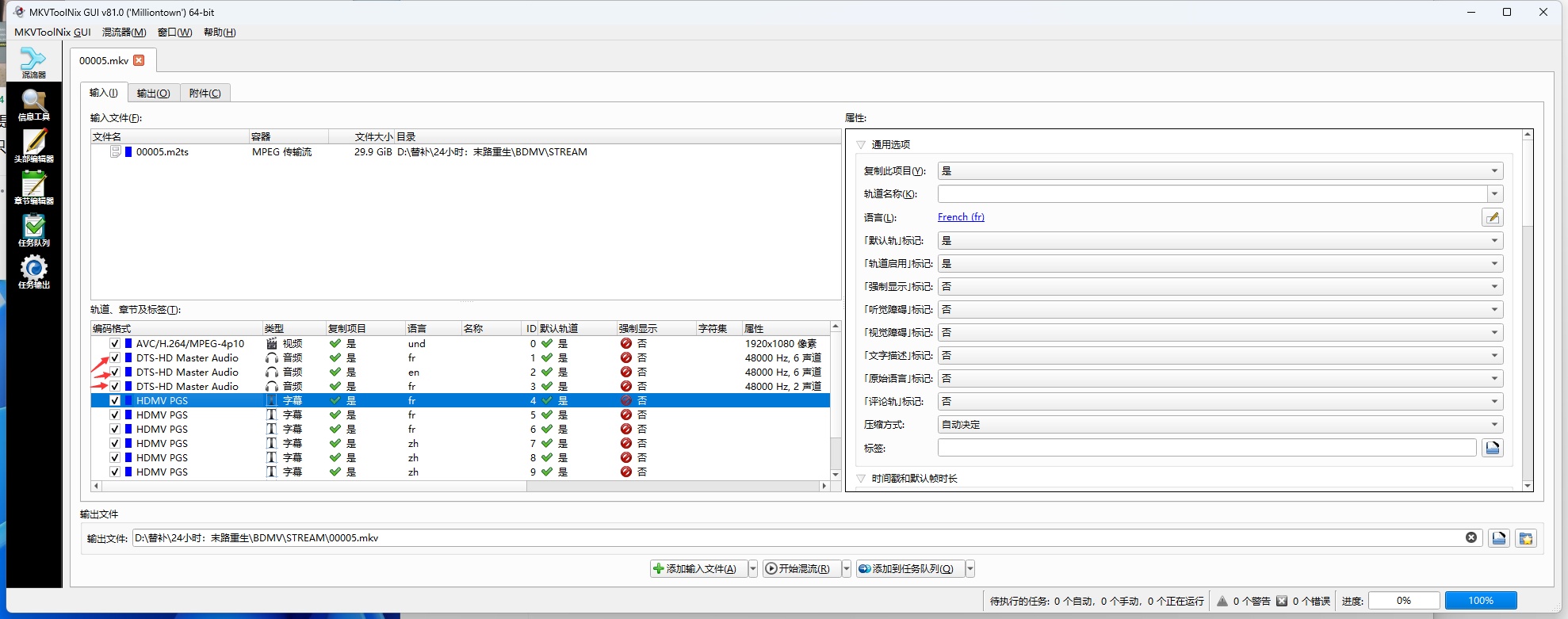The width and height of the screenshot is (1568, 619).
Task: Click subtitle type icon of track ID 5
Action: tap(272, 415)
